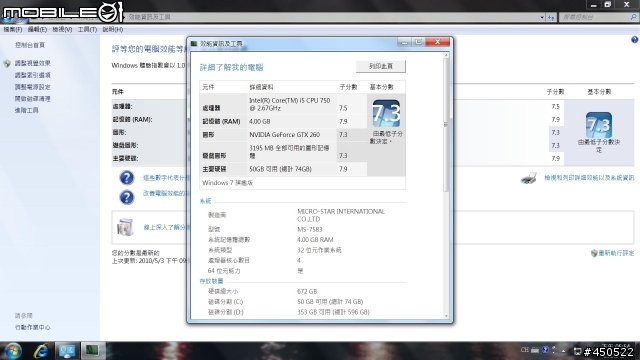The width and height of the screenshot is (640, 360).
Task: Click the 重新執行評定 link
Action: point(616,253)
